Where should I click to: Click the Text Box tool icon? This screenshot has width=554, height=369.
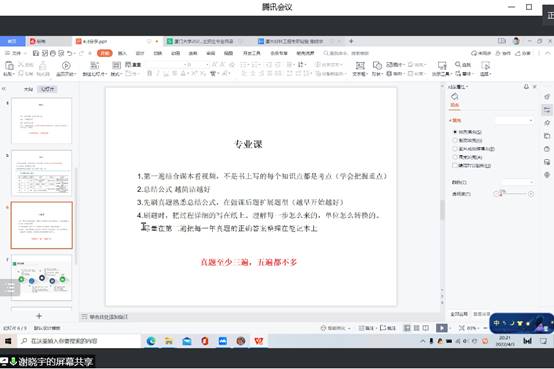360,66
